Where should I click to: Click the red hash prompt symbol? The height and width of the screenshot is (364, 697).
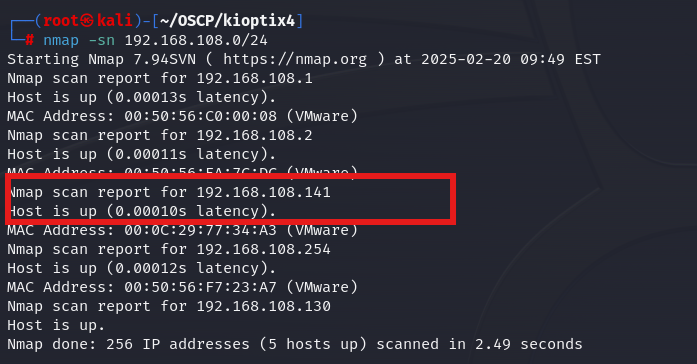pyautogui.click(x=29, y=40)
